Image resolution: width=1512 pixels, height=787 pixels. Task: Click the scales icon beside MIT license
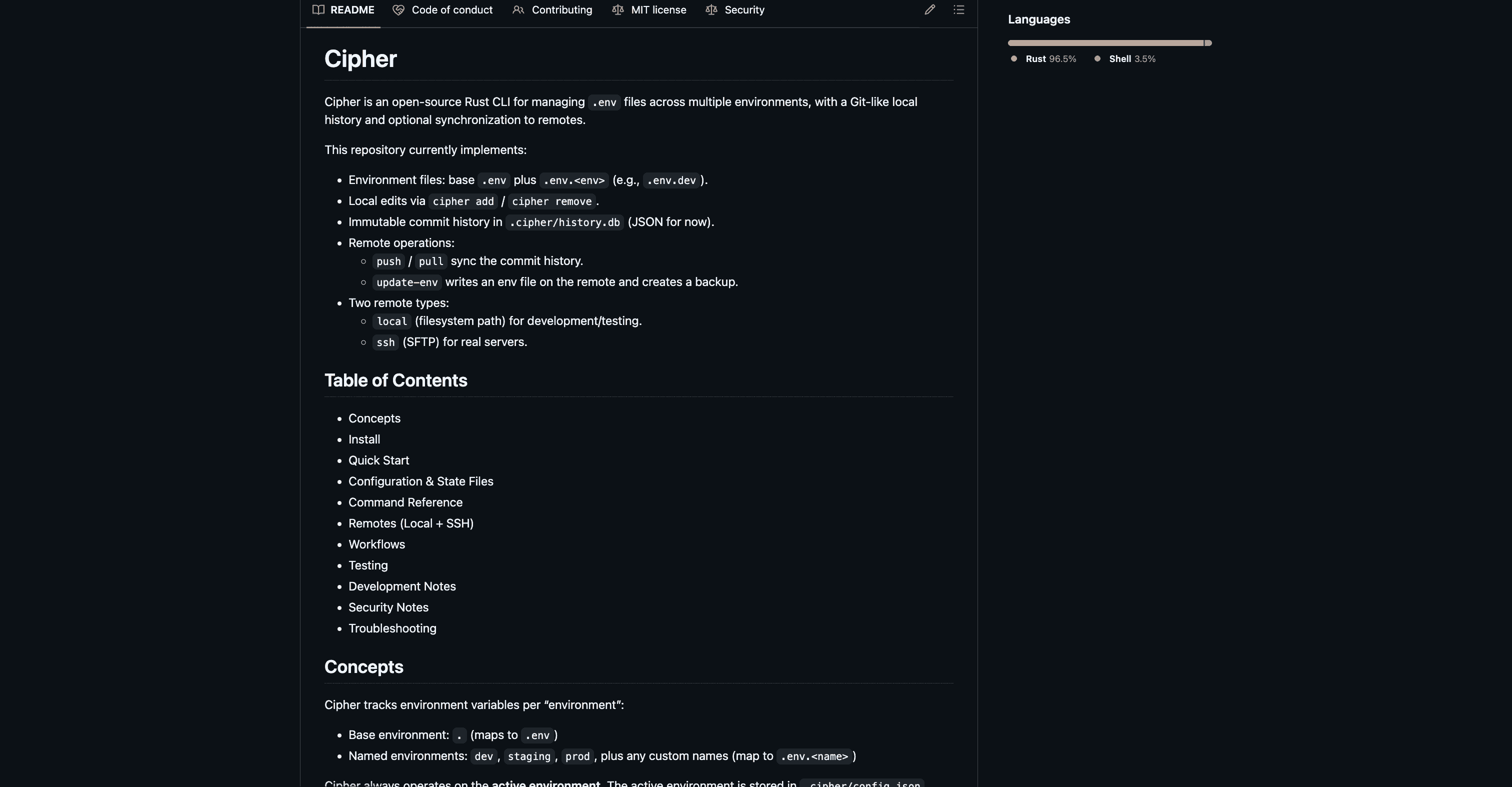(617, 10)
